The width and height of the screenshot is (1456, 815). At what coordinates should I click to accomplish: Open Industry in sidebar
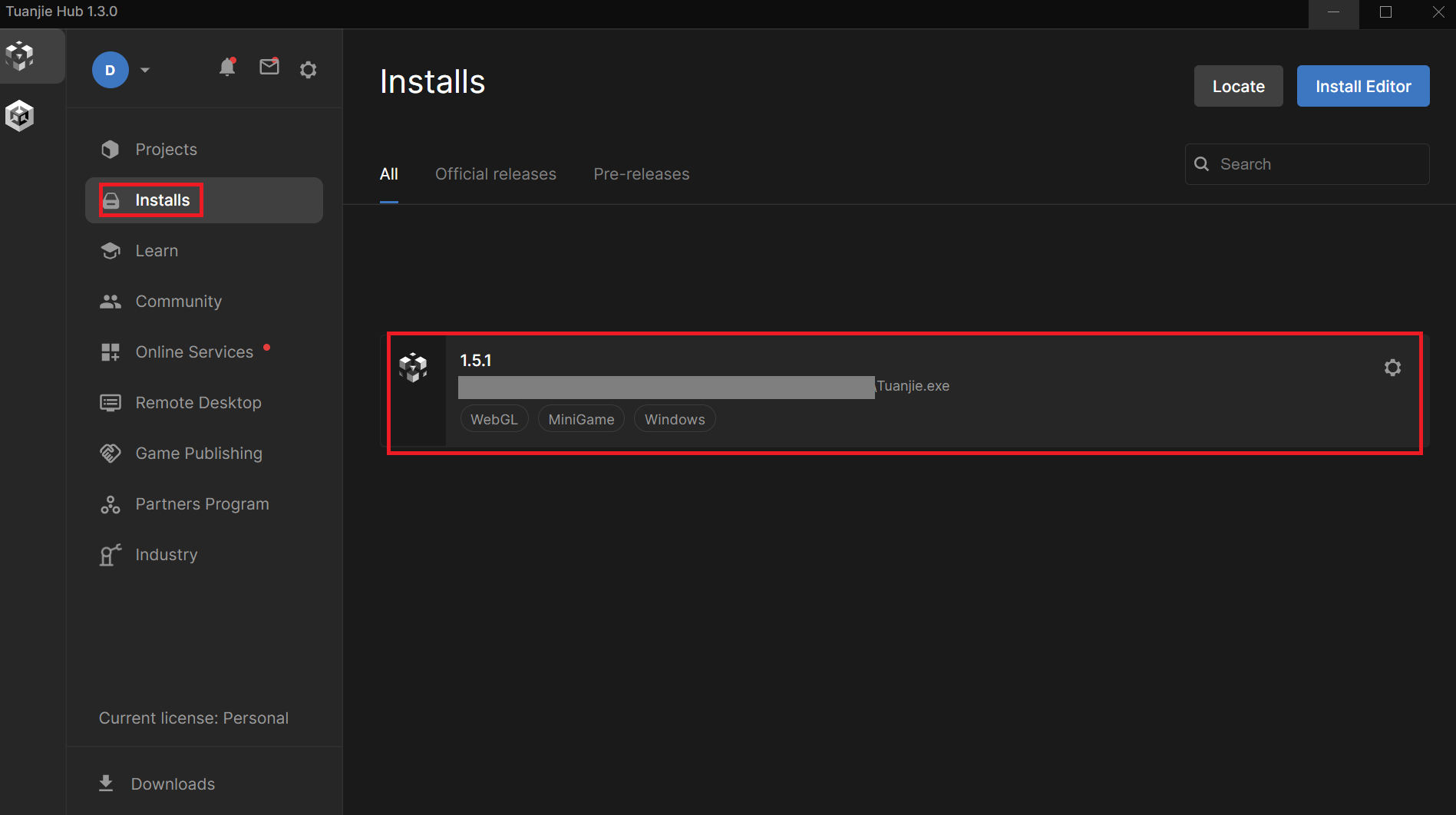tap(204, 555)
